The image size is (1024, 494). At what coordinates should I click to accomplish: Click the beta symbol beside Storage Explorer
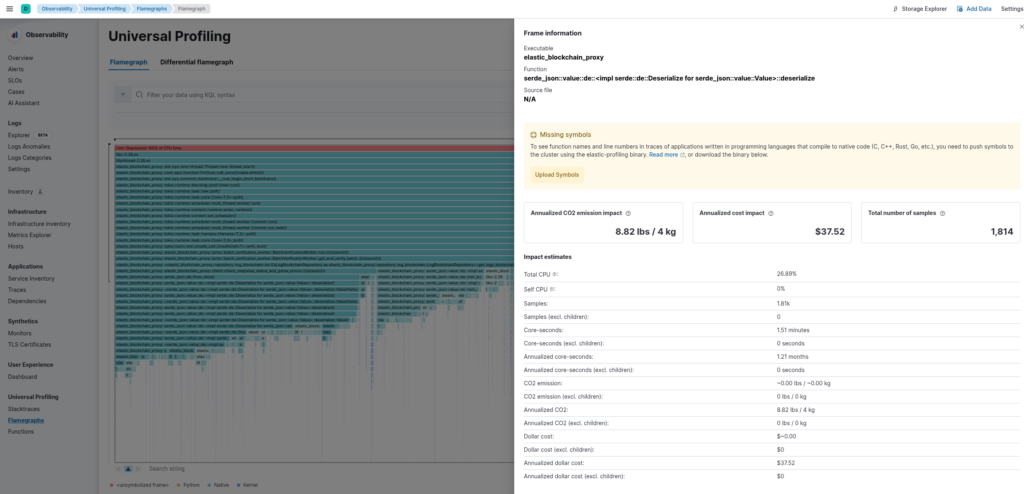(x=895, y=9)
